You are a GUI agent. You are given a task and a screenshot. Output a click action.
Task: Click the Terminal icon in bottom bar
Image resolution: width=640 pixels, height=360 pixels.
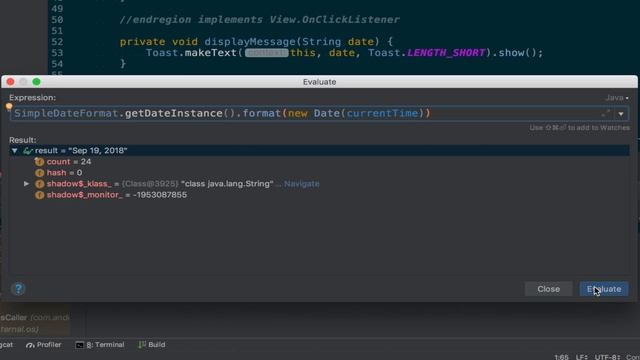pos(80,345)
